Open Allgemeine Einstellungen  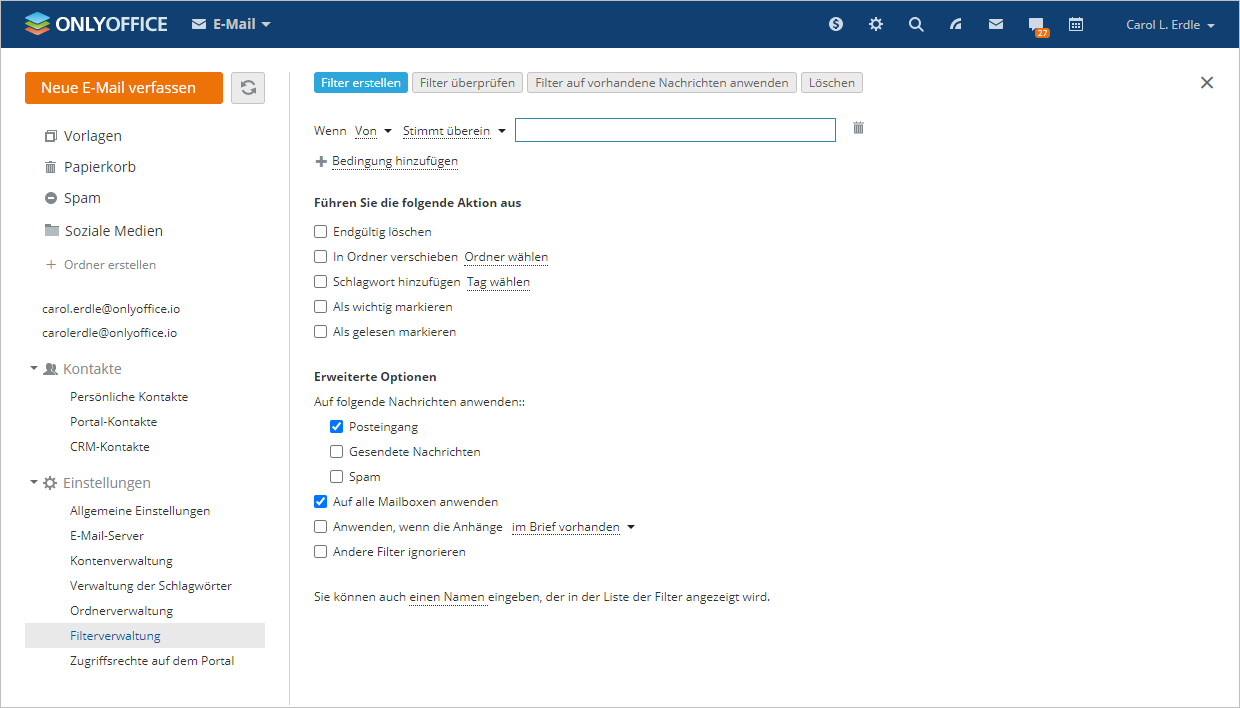point(140,511)
